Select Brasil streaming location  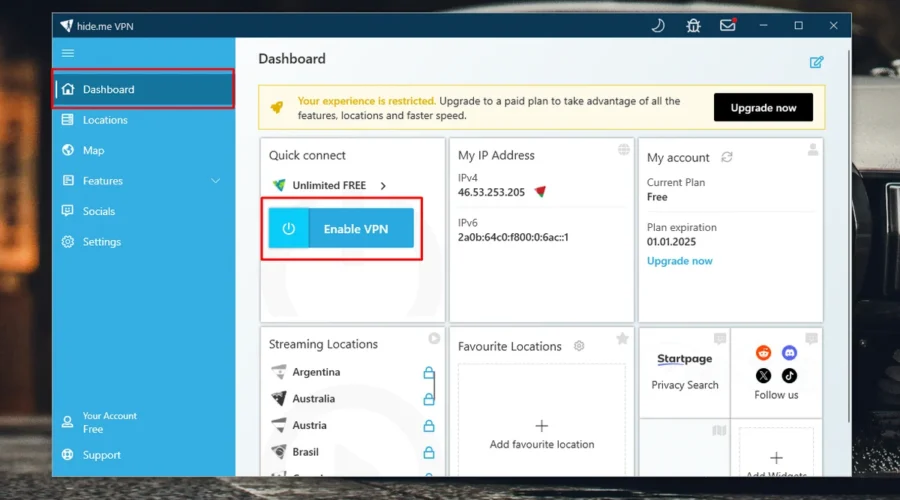pyautogui.click(x=305, y=452)
